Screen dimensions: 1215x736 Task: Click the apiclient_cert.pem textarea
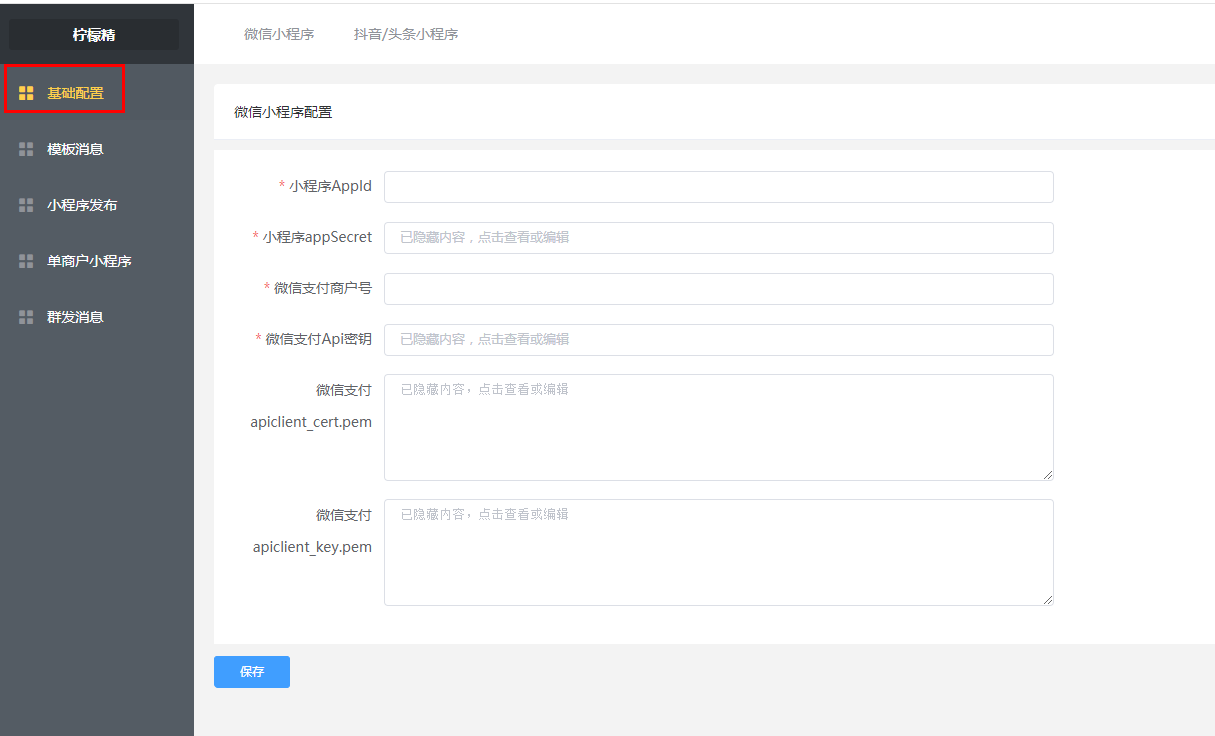[x=719, y=428]
